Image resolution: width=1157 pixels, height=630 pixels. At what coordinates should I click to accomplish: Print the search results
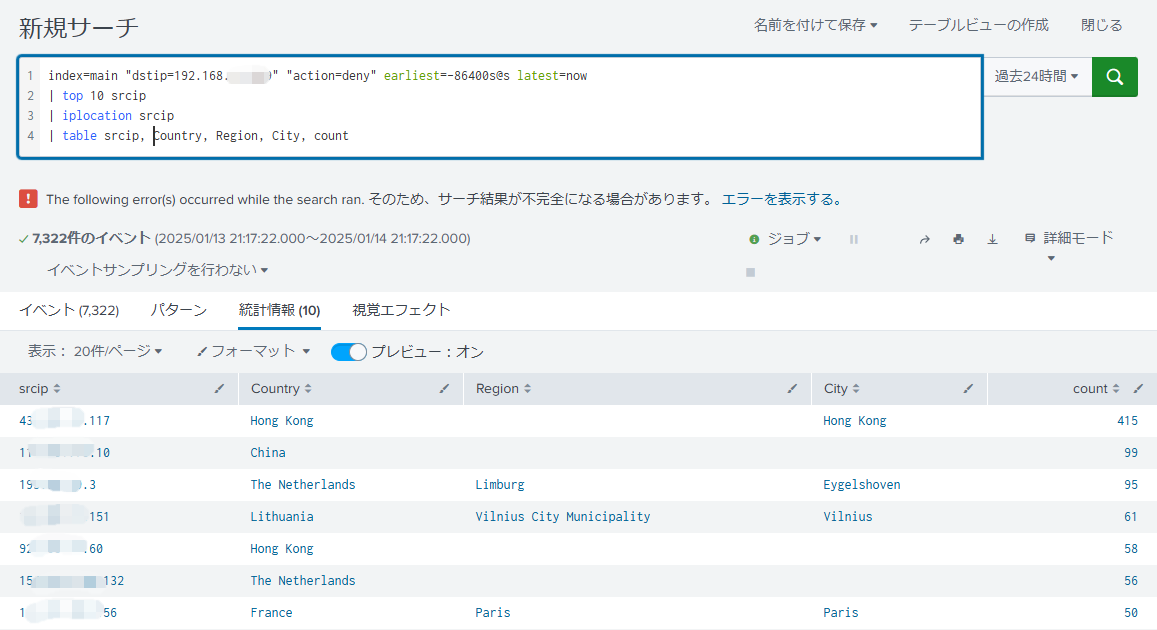point(958,239)
